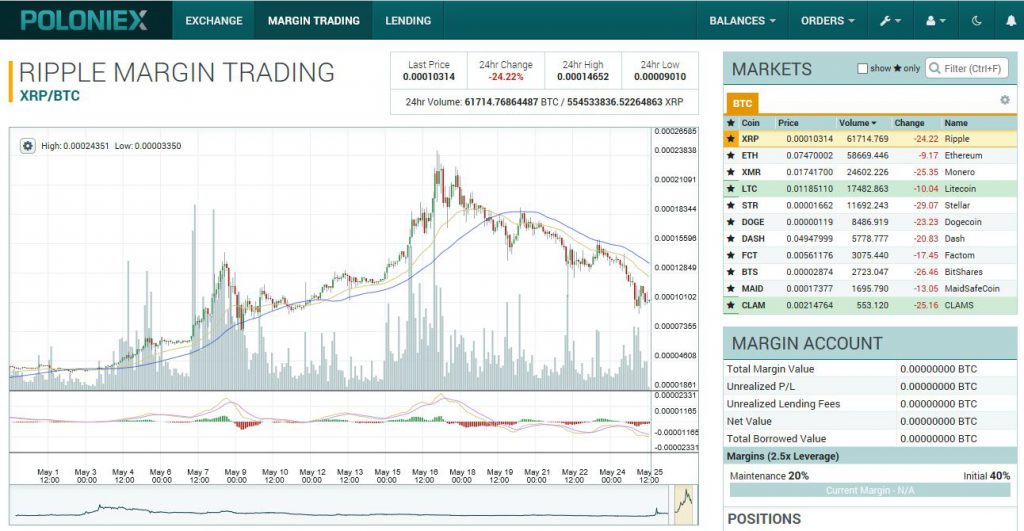
Task: Click the Total Margin Value row
Action: (x=870, y=369)
